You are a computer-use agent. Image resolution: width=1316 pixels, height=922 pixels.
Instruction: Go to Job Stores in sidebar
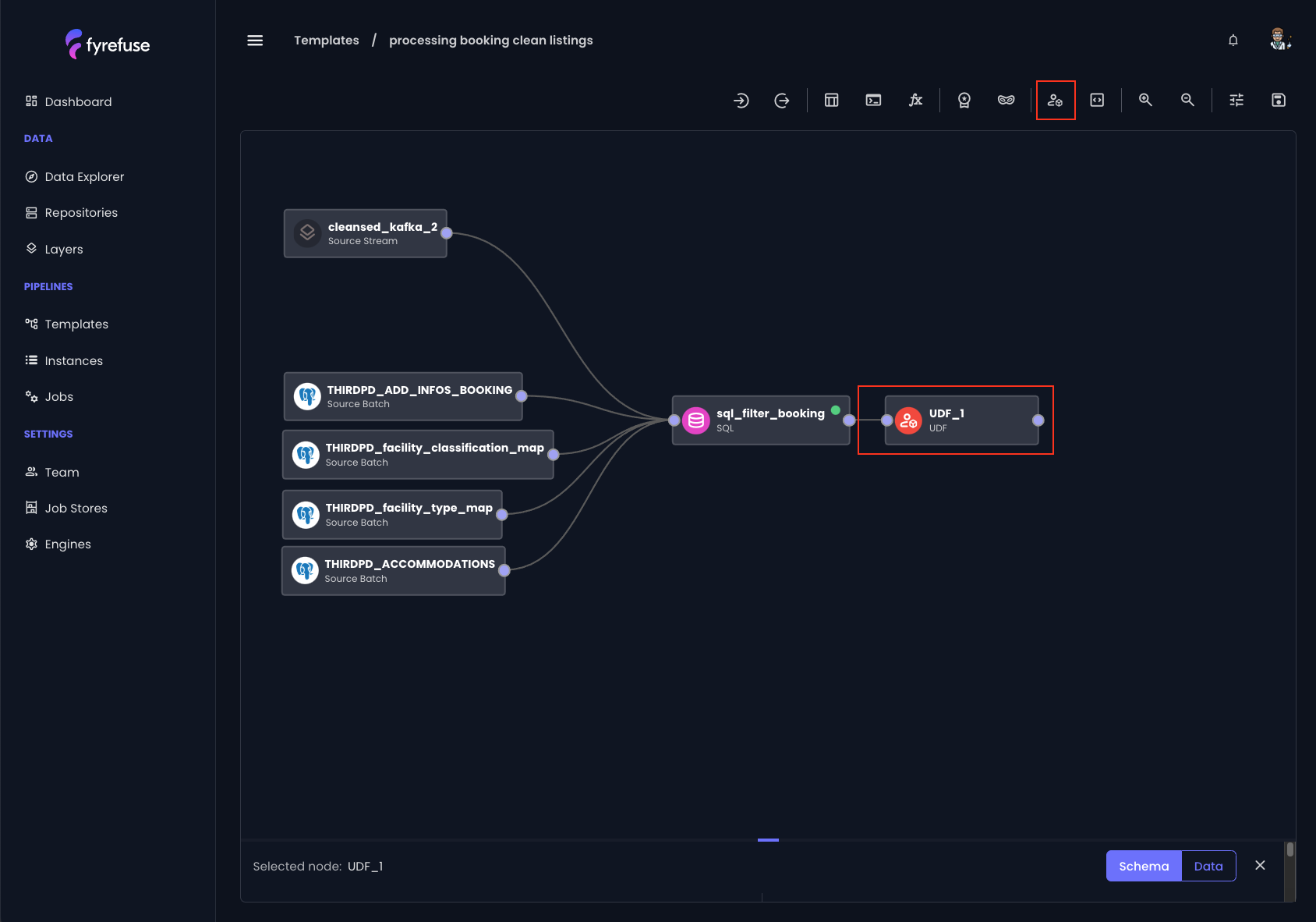tap(76, 509)
